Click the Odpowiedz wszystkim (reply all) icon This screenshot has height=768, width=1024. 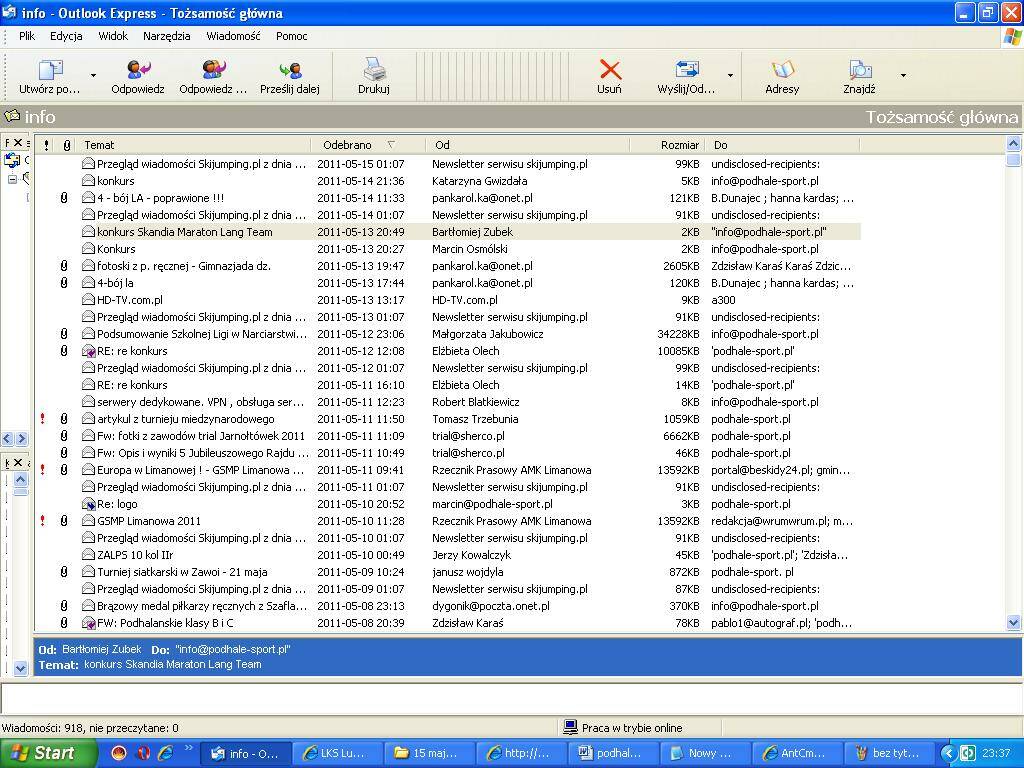click(214, 69)
